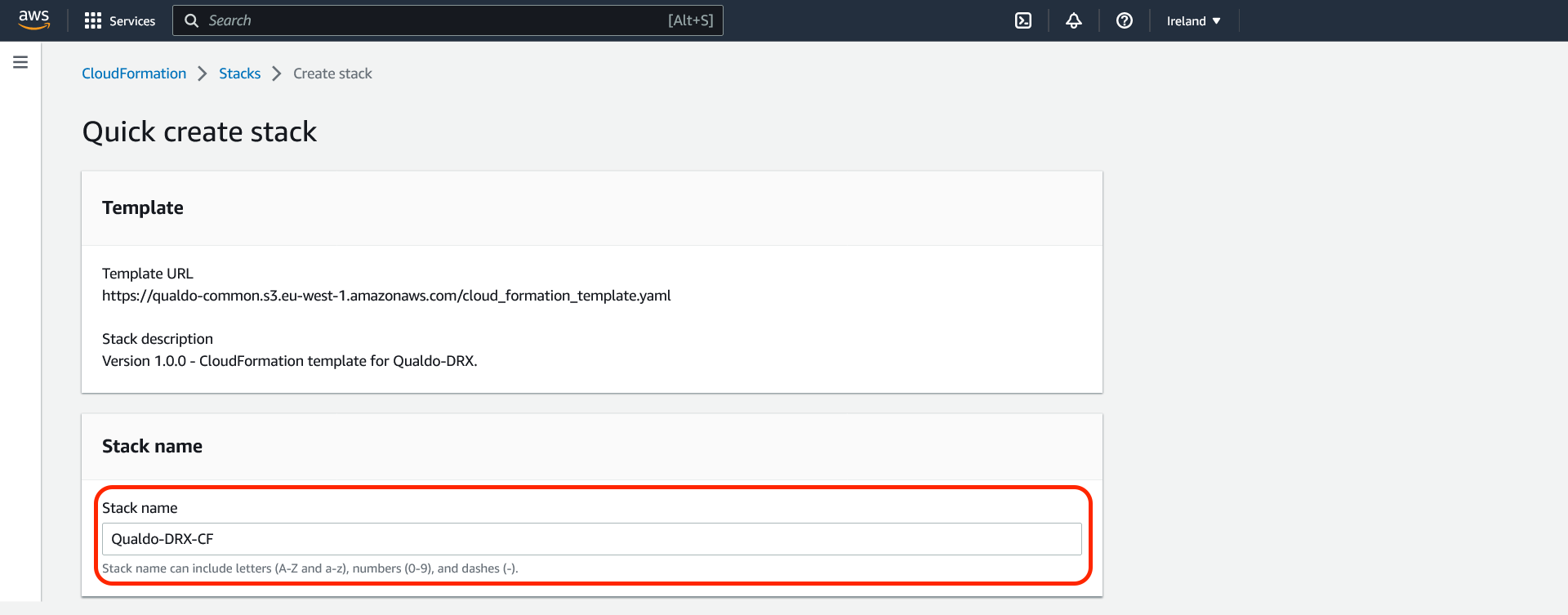
Task: Open the help question mark icon
Action: 1125,20
